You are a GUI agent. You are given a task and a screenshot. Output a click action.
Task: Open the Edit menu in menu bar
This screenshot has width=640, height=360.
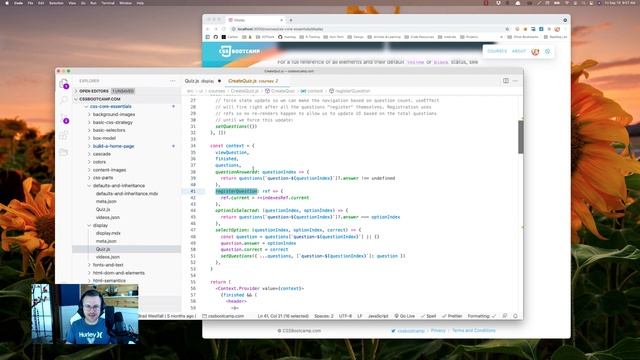coord(41,3)
